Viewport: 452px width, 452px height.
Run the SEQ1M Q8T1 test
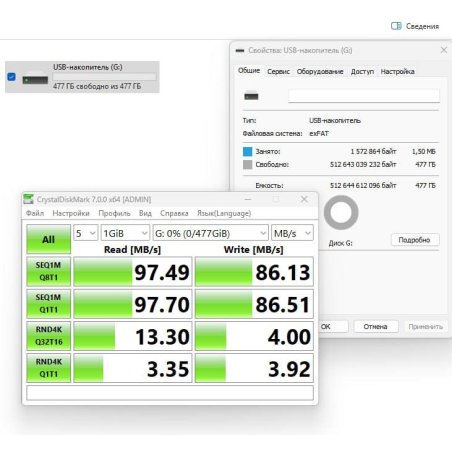(49, 271)
